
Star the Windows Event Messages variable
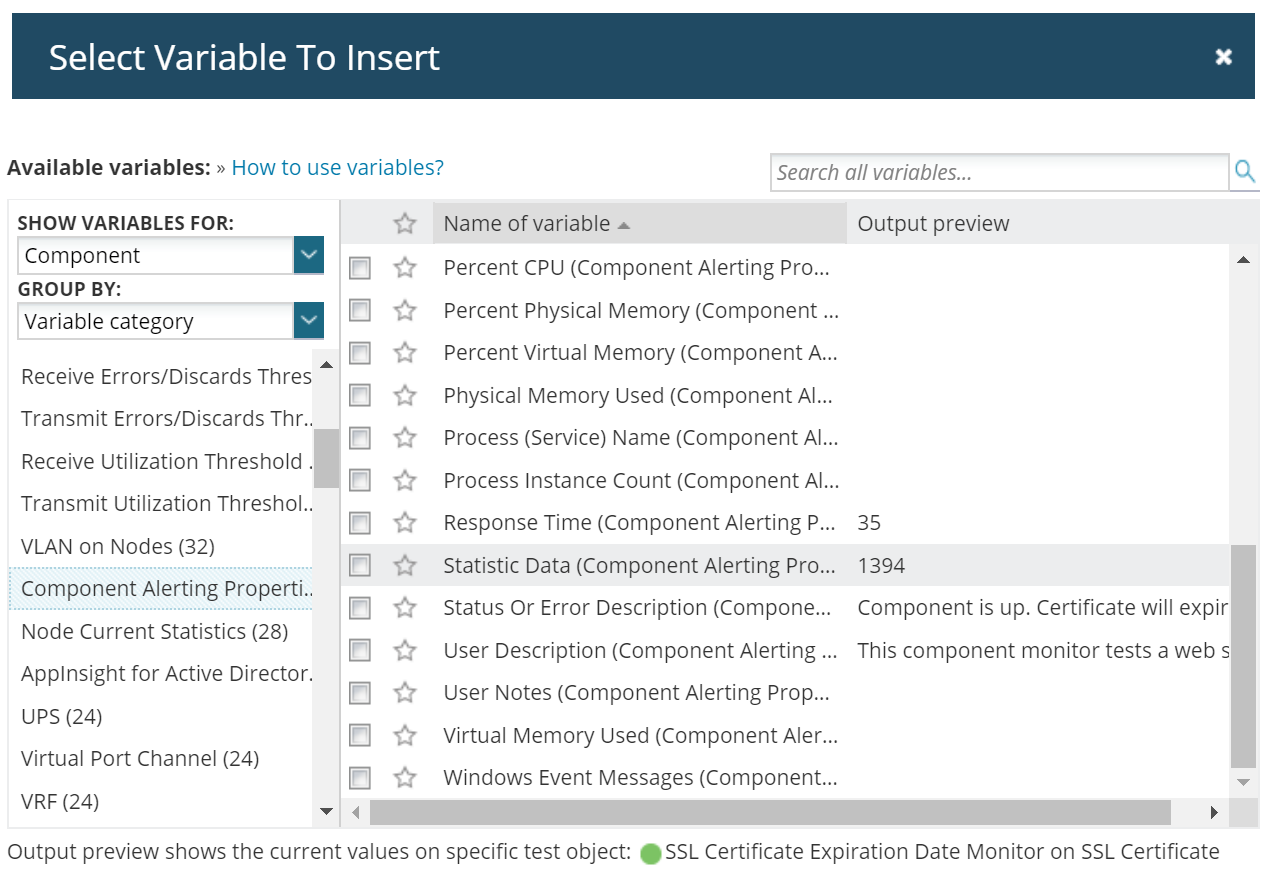(x=405, y=778)
